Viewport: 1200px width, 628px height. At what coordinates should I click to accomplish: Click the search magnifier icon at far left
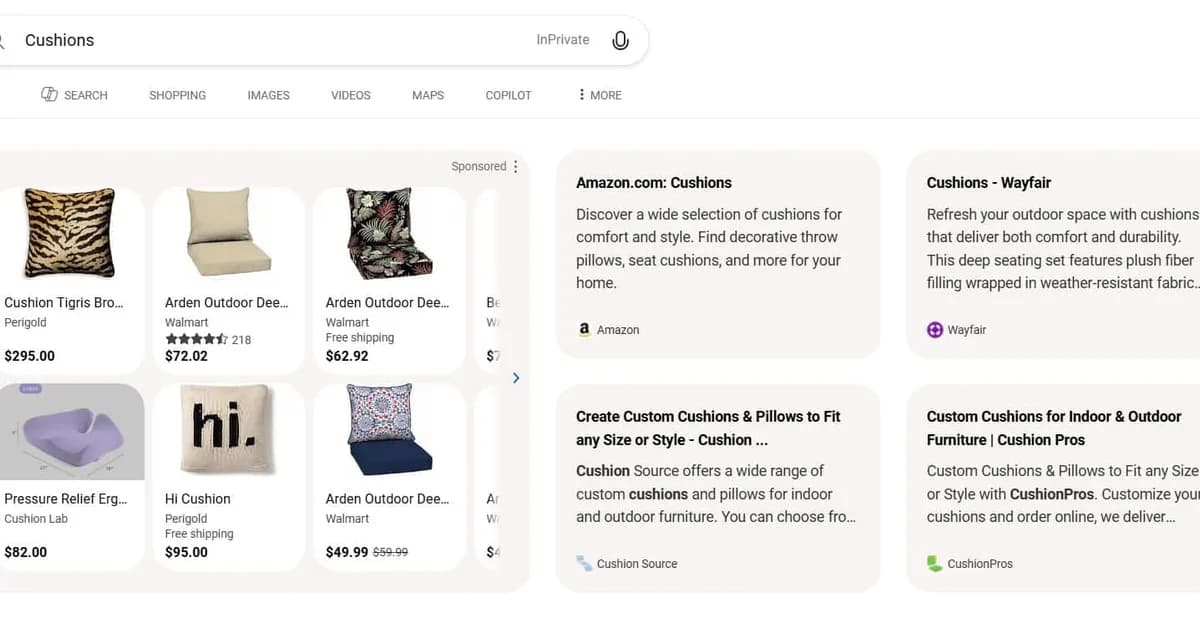click(x=3, y=39)
